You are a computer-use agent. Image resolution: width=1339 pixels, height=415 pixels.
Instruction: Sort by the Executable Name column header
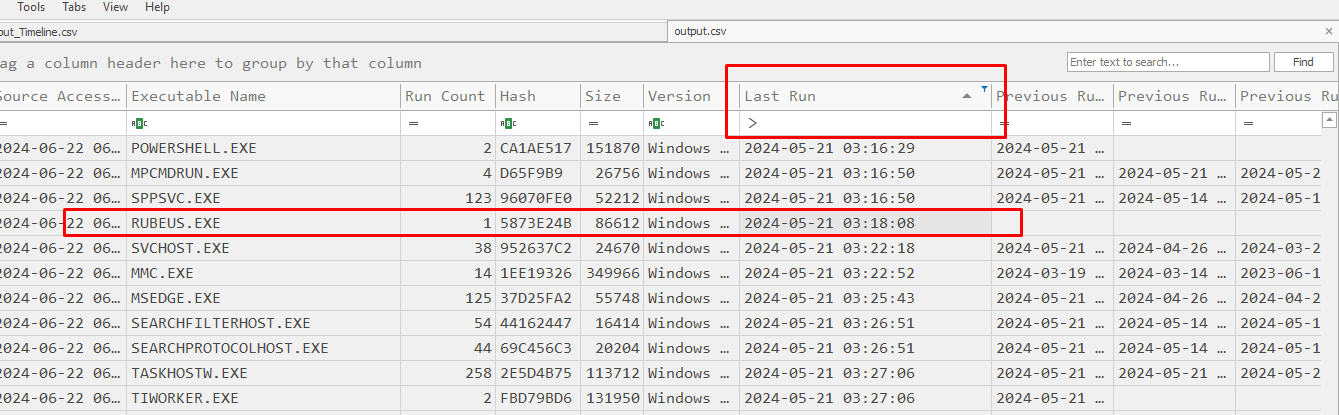tap(199, 96)
